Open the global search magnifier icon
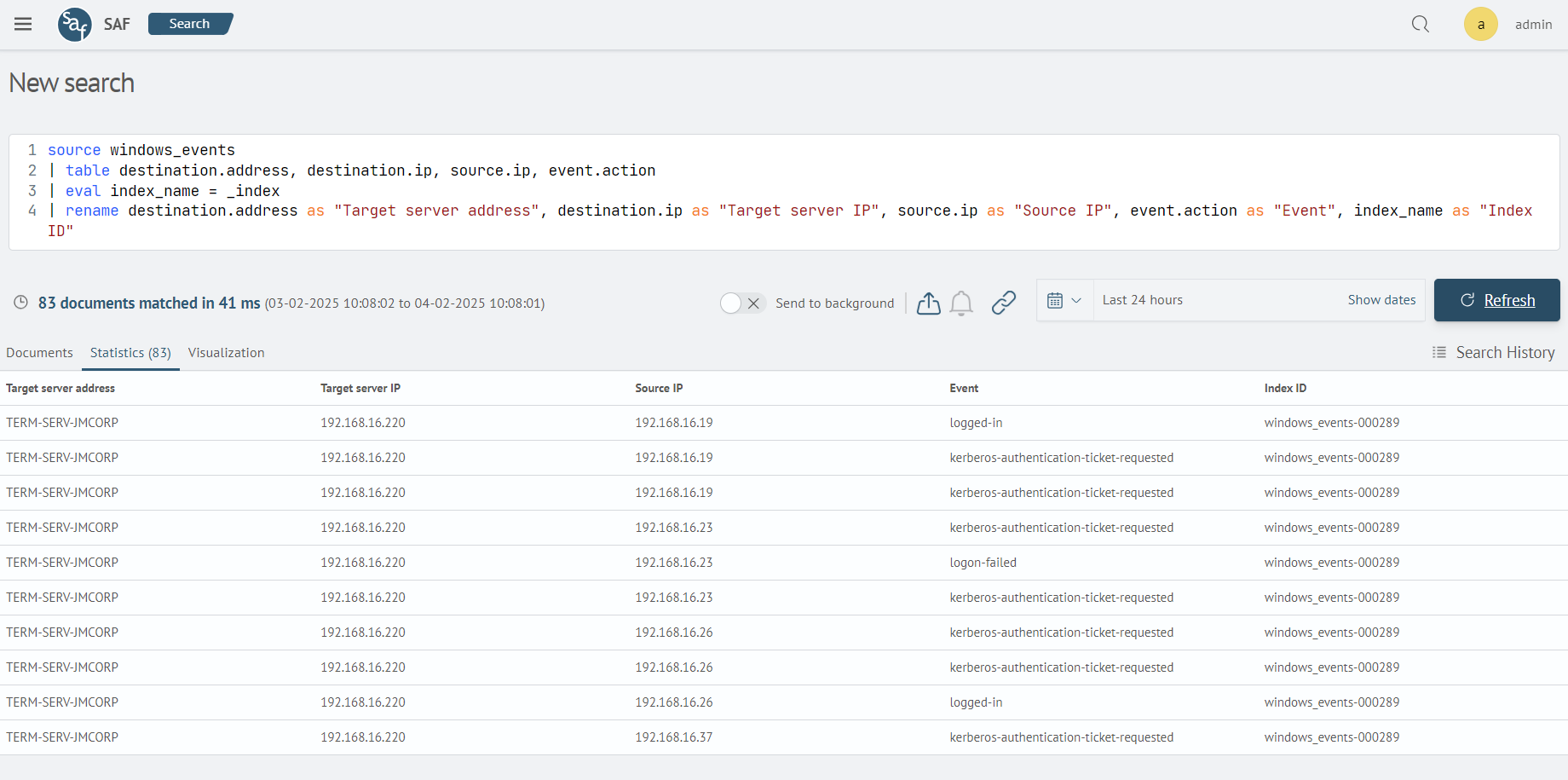Viewport: 1568px width, 780px height. 1421,24
